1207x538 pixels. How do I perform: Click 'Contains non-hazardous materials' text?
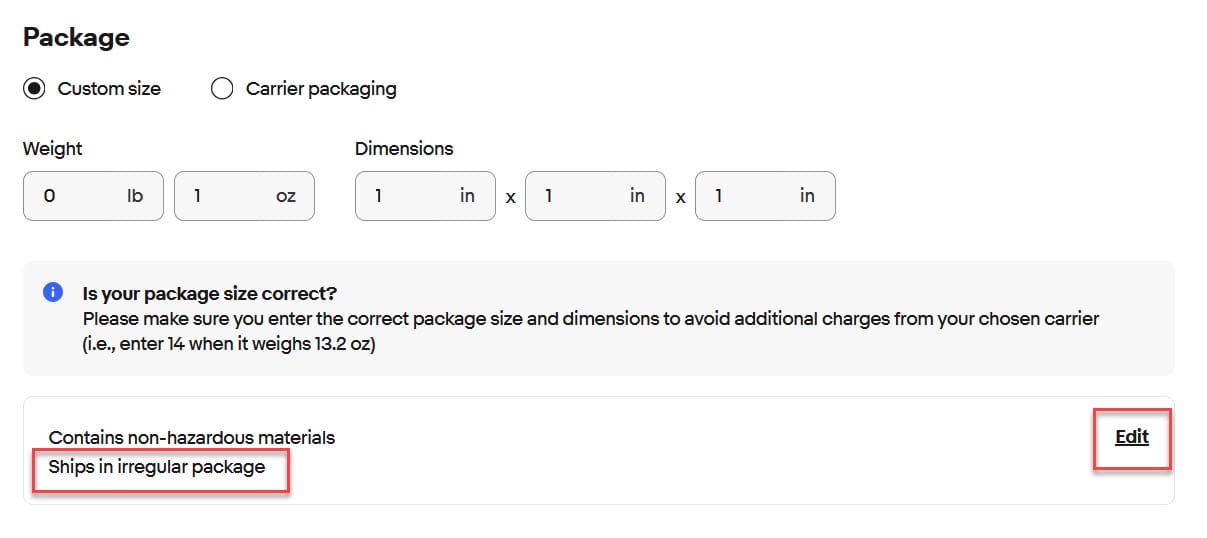coord(191,437)
